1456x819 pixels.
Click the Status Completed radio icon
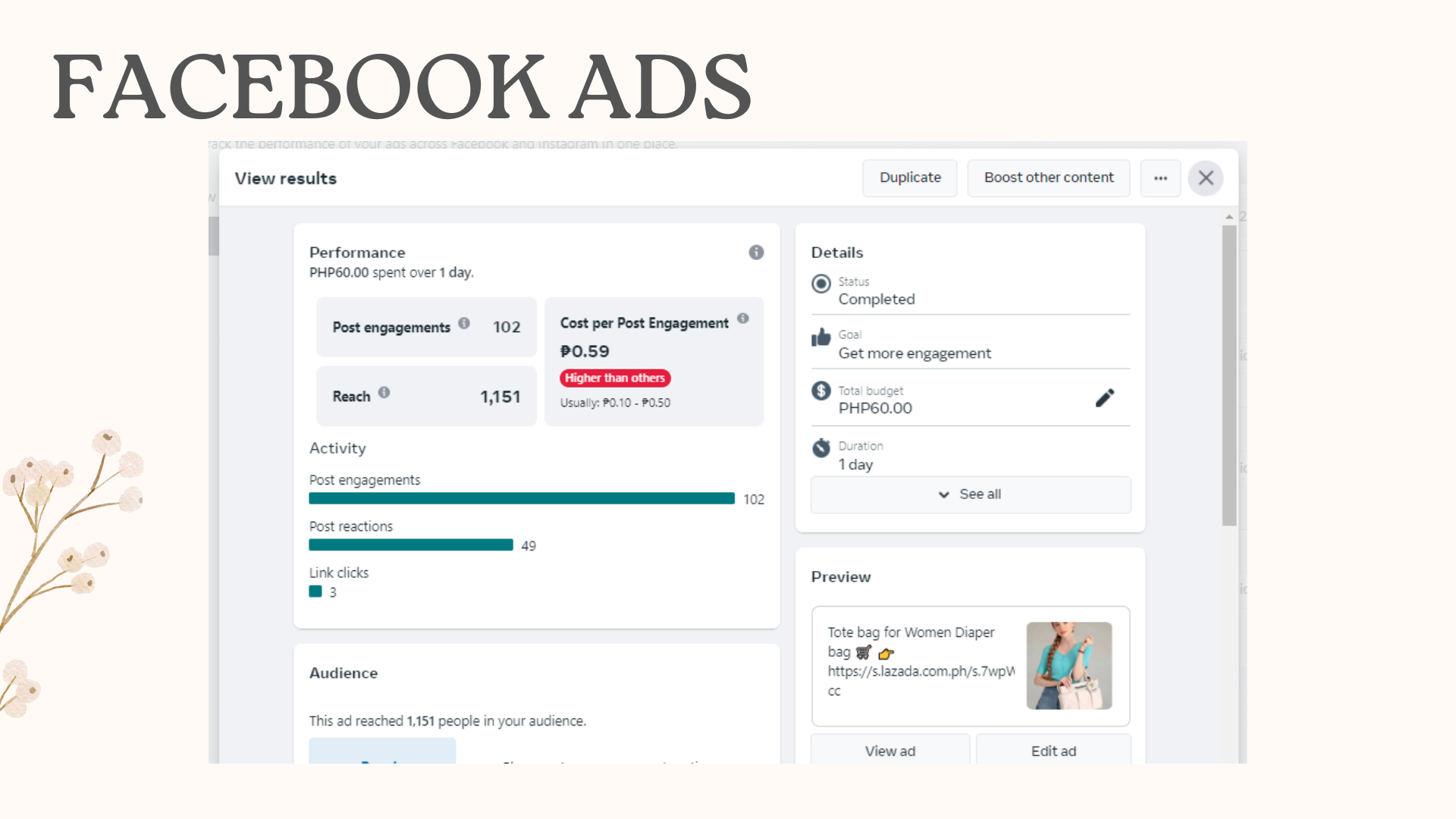[x=821, y=284]
